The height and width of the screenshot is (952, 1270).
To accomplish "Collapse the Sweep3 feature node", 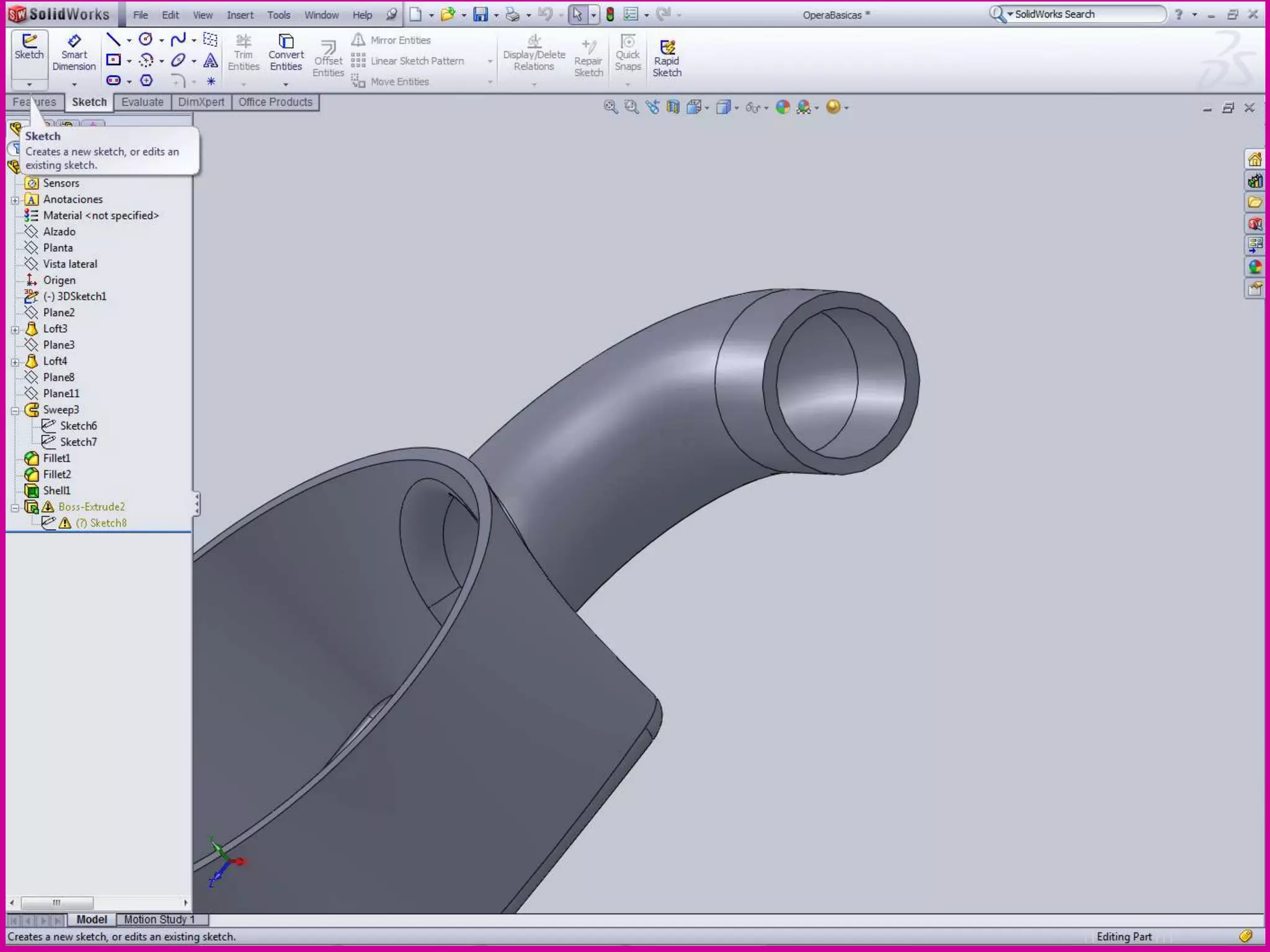I will [15, 410].
